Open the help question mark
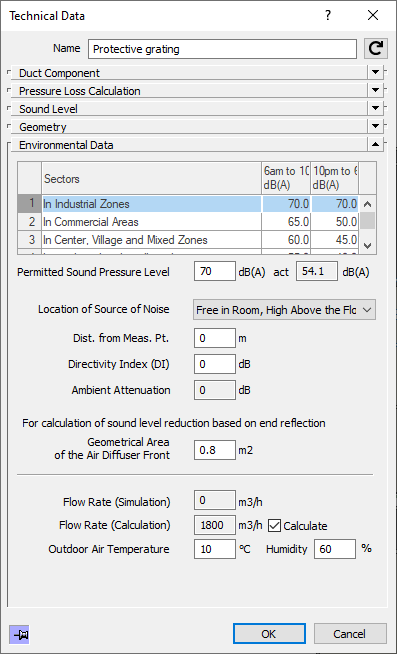This screenshot has width=397, height=654. pos(328,15)
